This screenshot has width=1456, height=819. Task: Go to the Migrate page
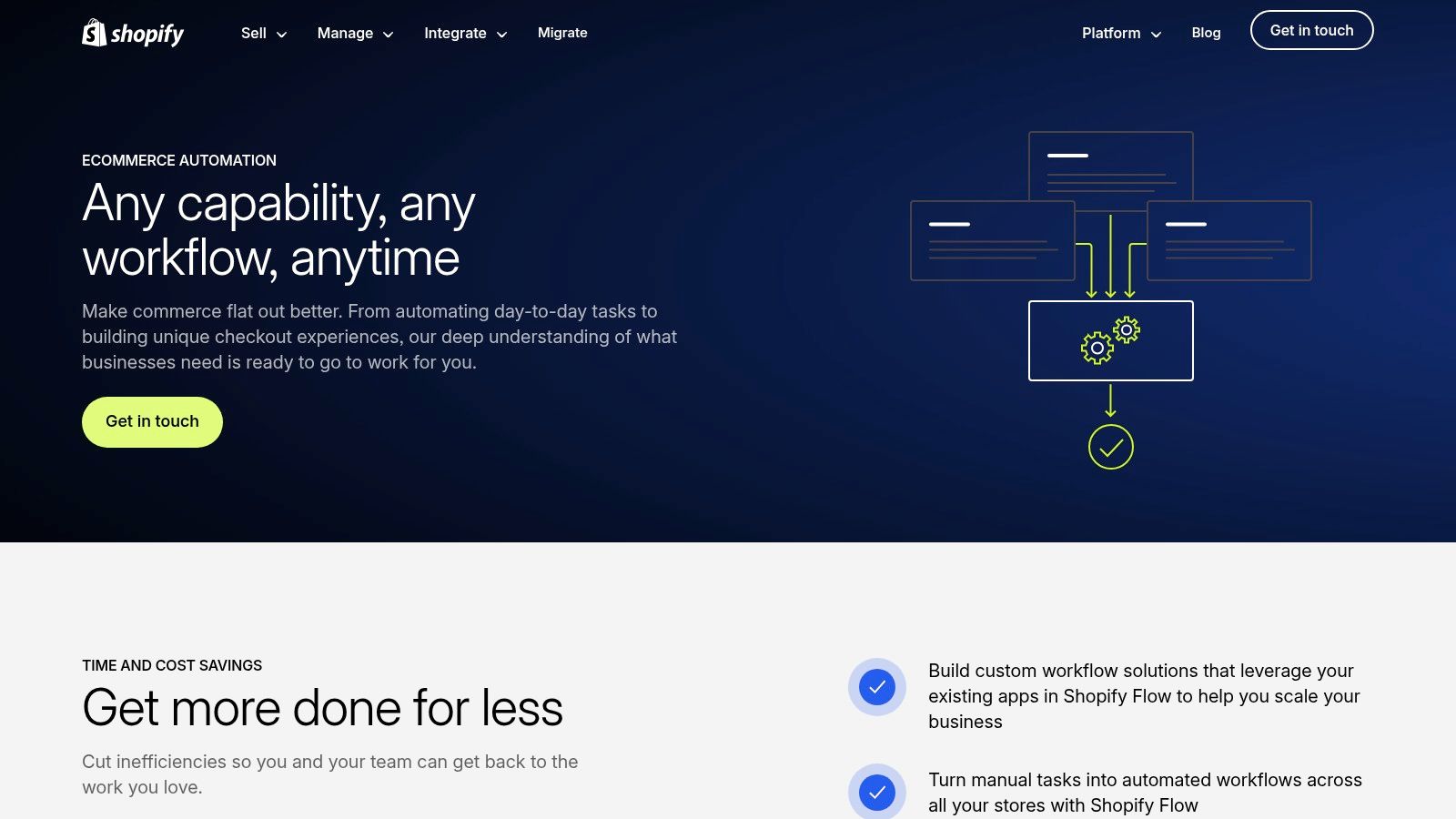(562, 33)
